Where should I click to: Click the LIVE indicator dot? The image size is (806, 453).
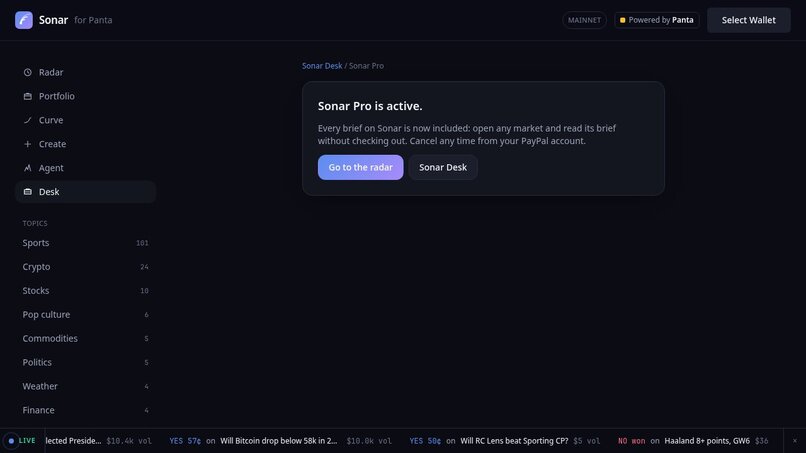point(11,441)
